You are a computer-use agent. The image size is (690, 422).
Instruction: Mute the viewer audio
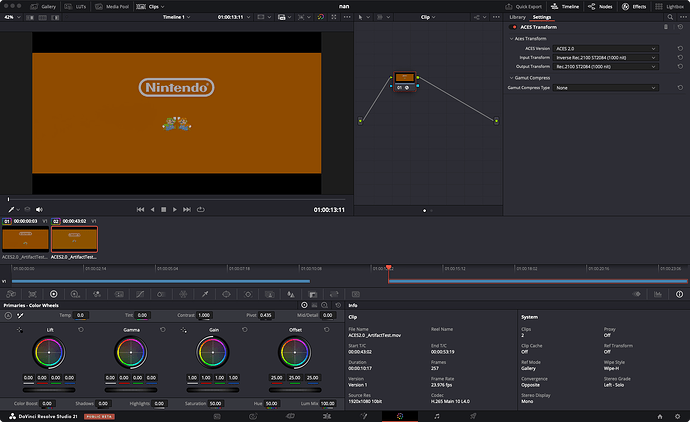point(39,209)
